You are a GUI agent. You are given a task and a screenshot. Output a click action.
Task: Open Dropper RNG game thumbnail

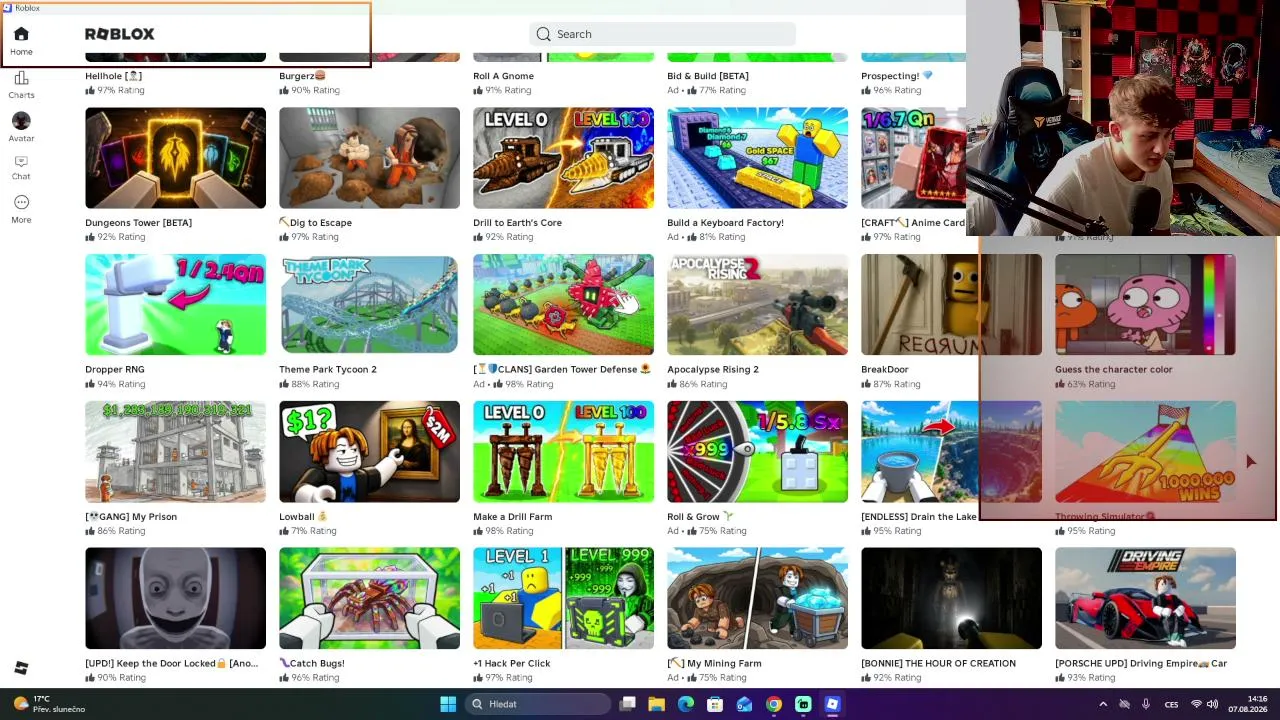tap(175, 305)
